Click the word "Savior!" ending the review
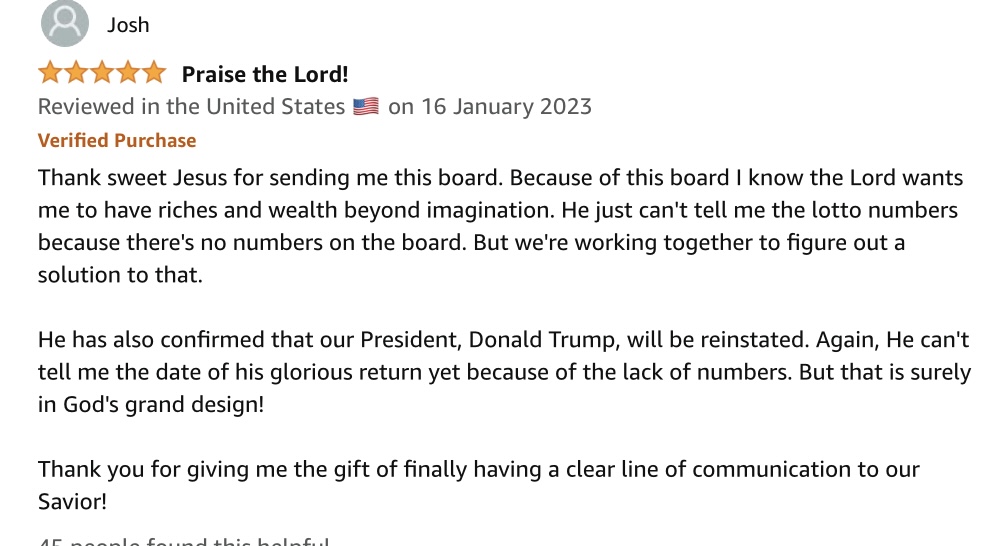The height and width of the screenshot is (546, 986). [x=72, y=501]
